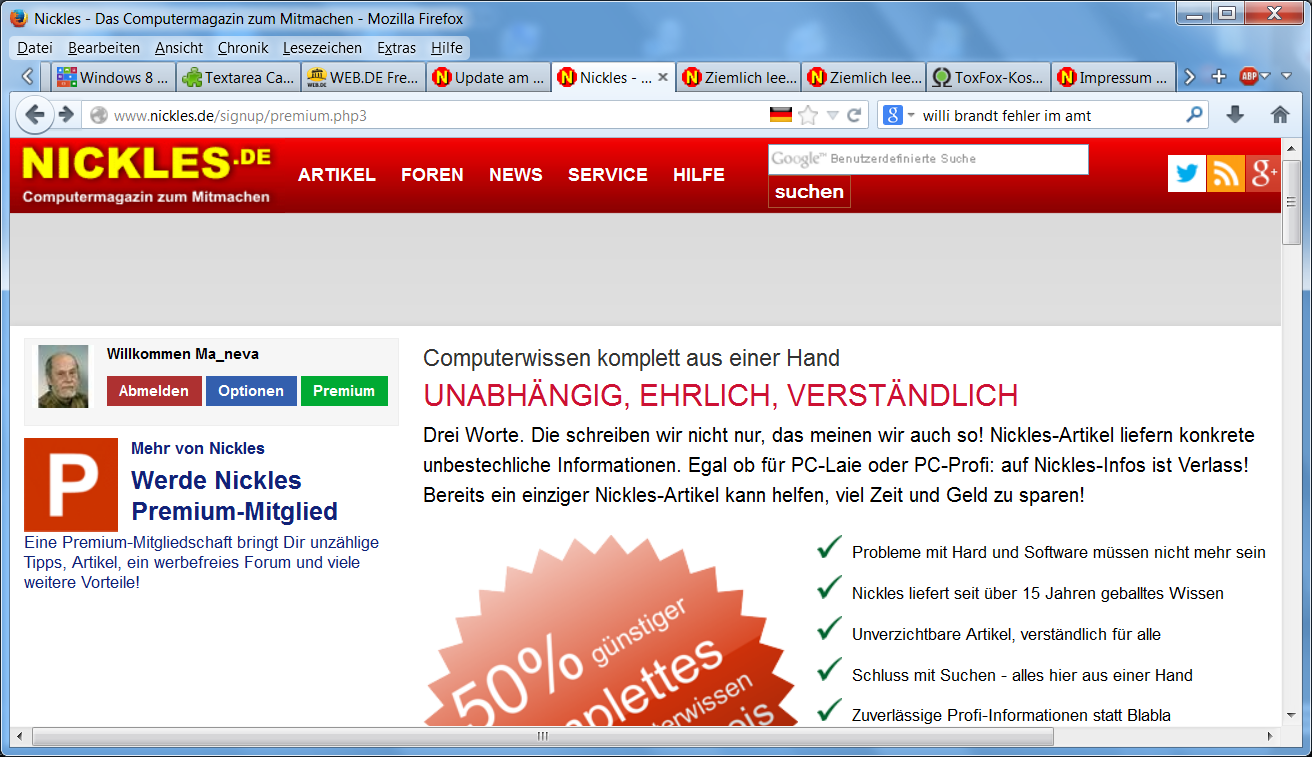The width and height of the screenshot is (1312, 757).
Task: Switch to the Update am ... tab
Action: coord(488,77)
